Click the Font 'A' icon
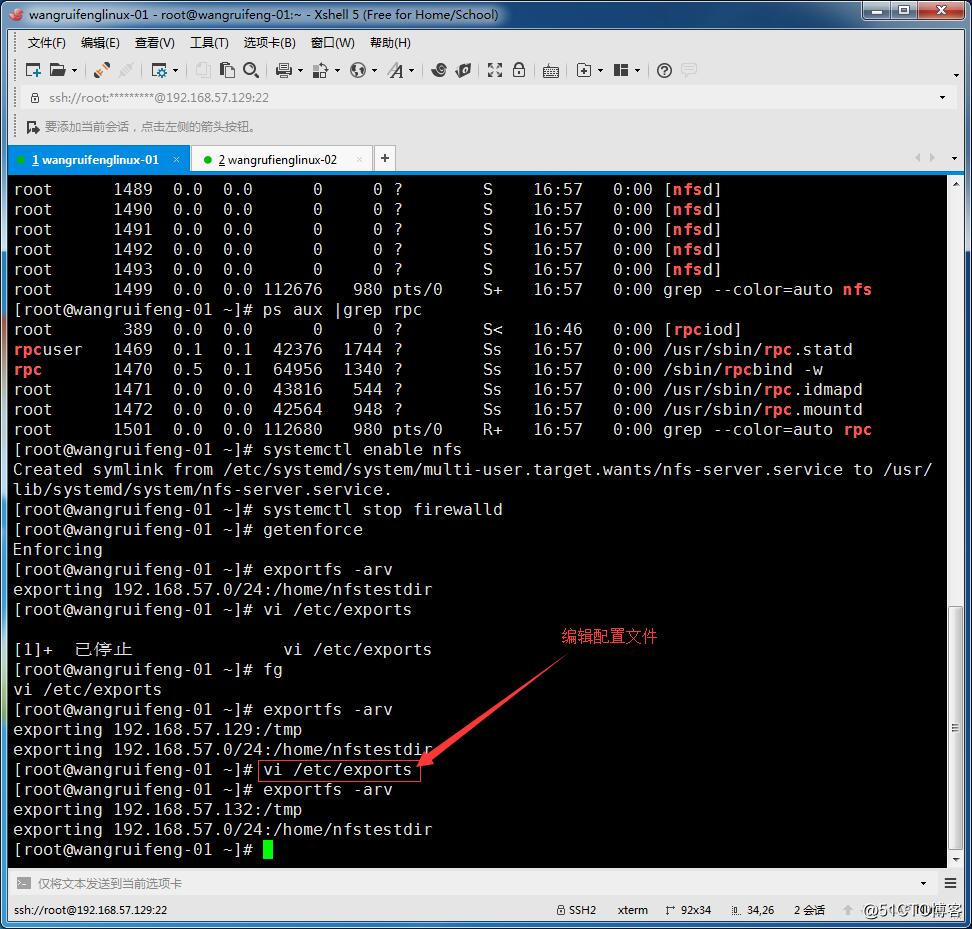972x929 pixels. (x=395, y=70)
